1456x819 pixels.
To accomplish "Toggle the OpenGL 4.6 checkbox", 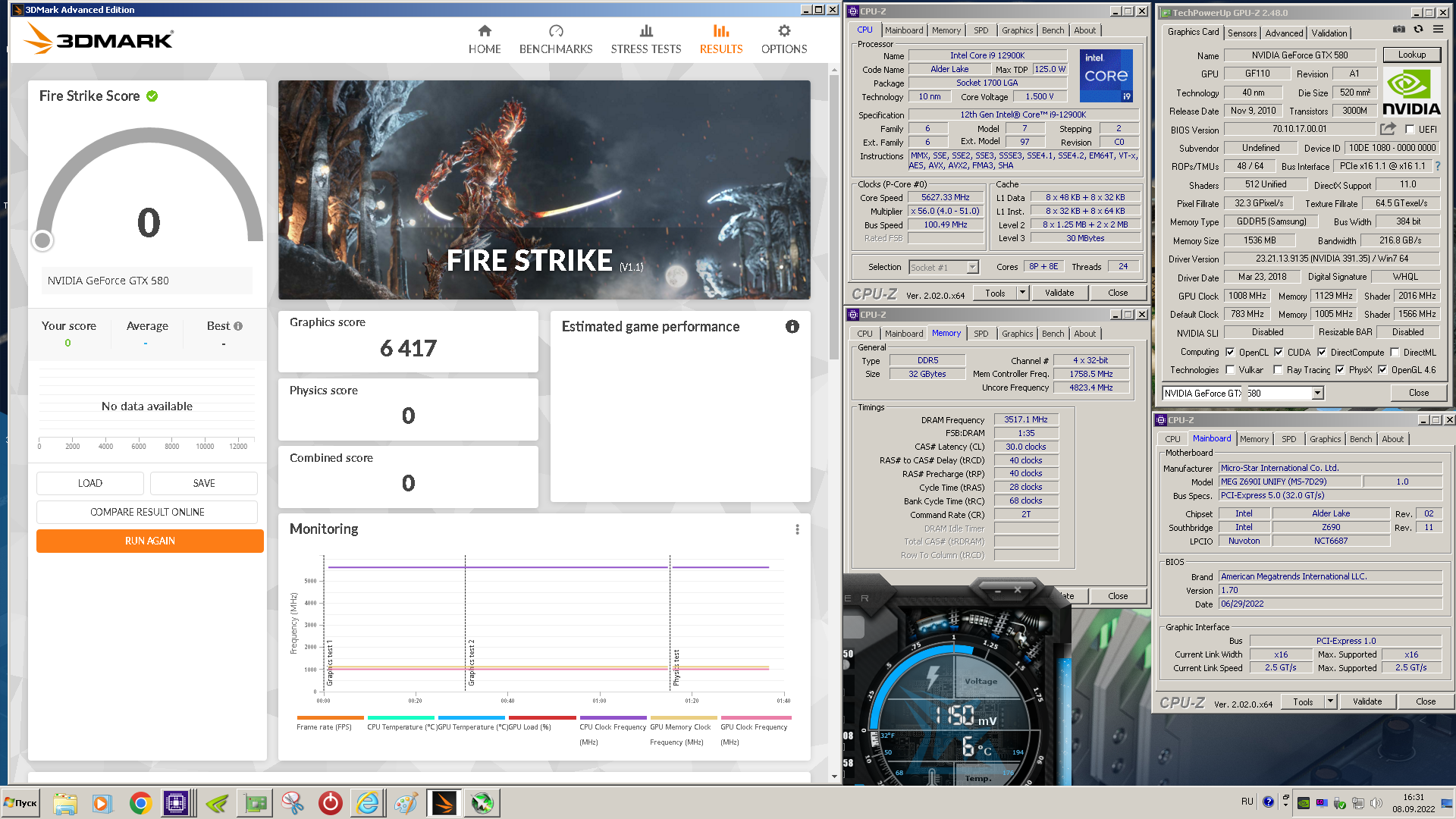I will pyautogui.click(x=1382, y=370).
